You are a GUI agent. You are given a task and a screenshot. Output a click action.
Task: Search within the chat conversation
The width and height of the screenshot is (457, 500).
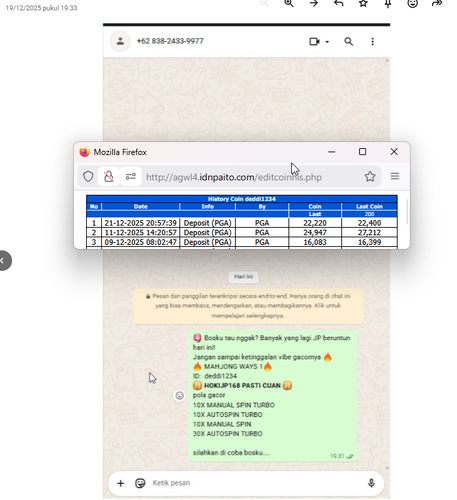(348, 41)
